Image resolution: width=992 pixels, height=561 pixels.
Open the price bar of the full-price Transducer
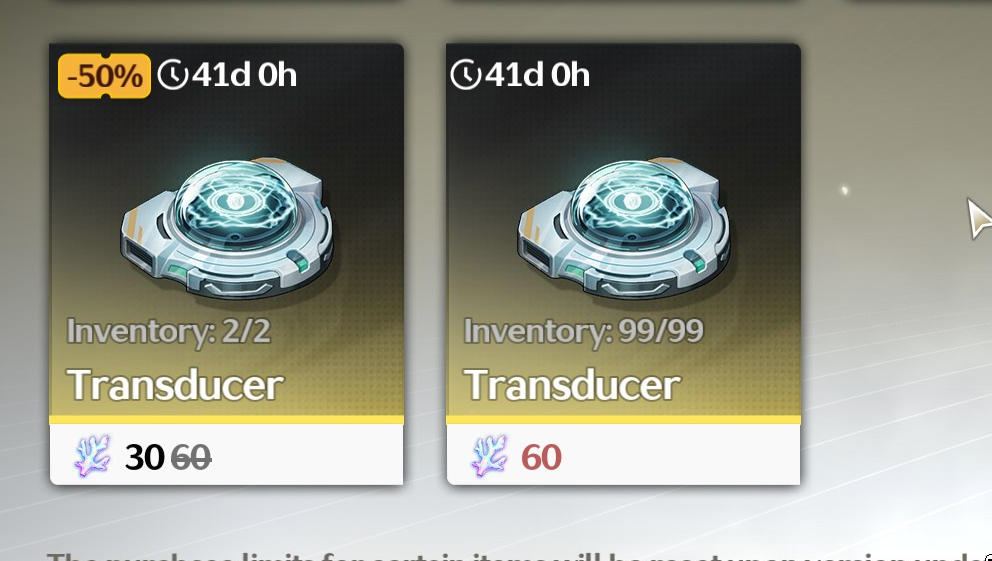pyautogui.click(x=623, y=454)
